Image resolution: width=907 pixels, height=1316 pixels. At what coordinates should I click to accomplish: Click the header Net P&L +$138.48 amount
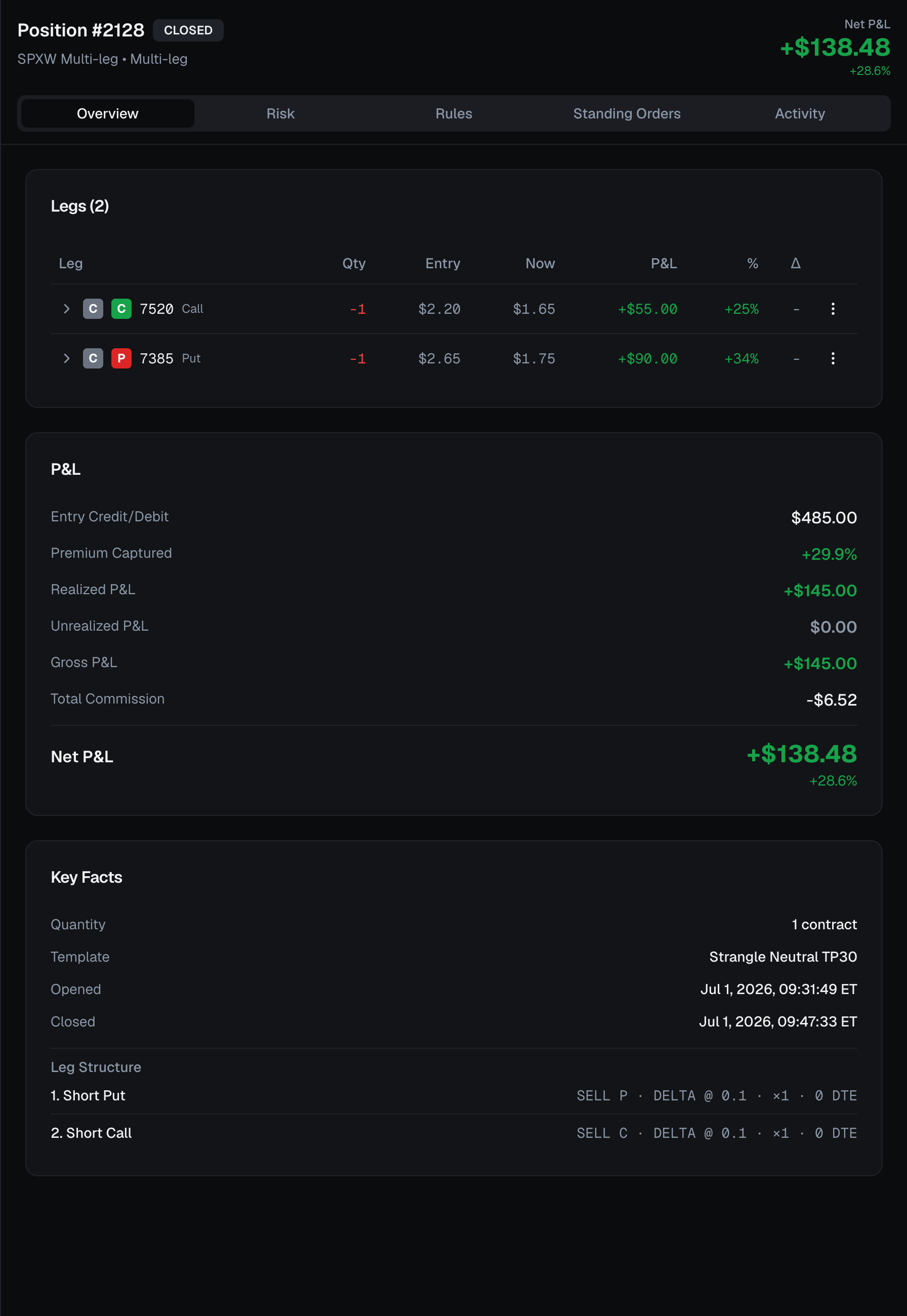835,47
